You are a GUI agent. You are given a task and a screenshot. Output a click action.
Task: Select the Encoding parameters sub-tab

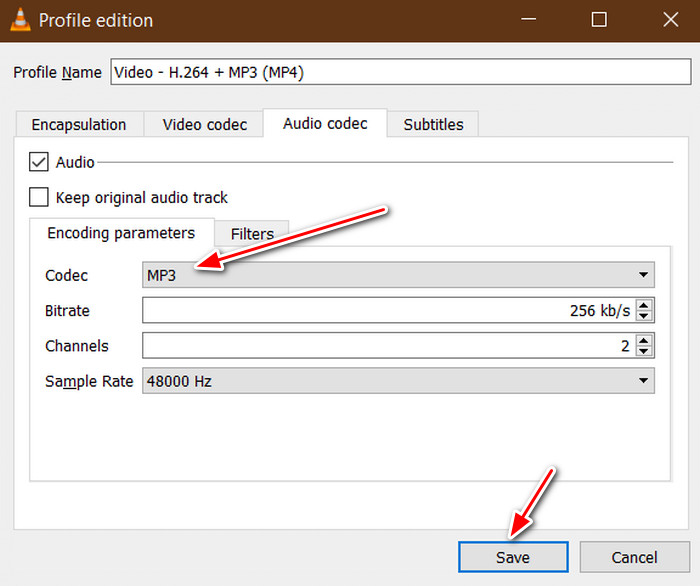(121, 233)
